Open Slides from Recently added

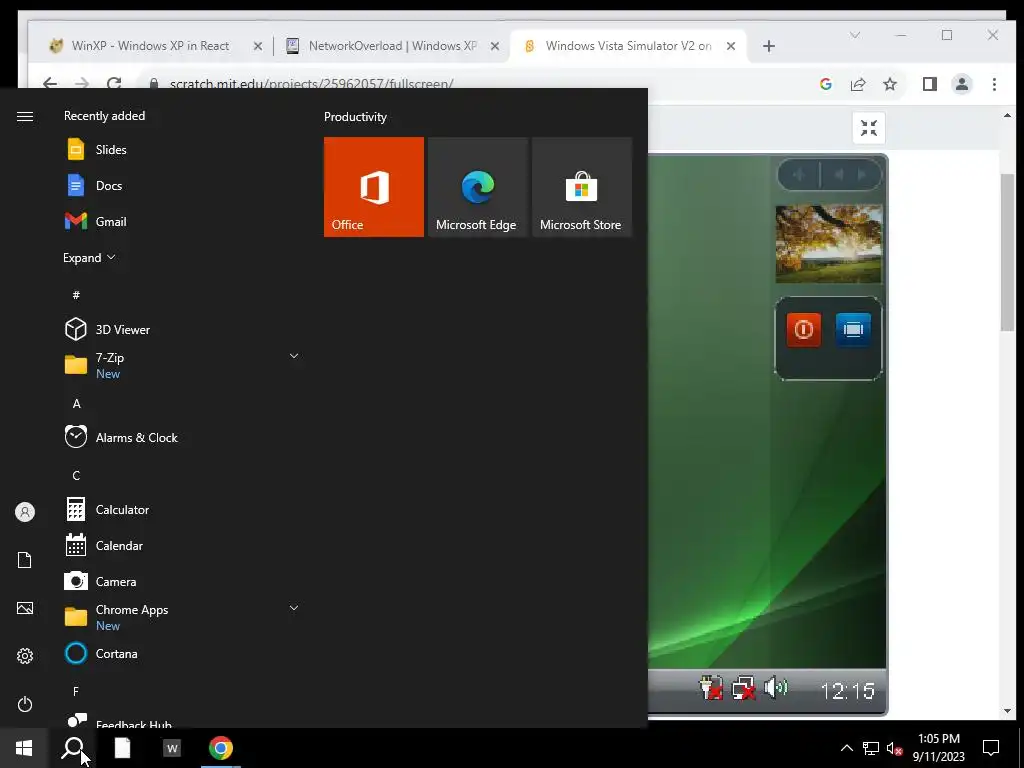(183, 150)
